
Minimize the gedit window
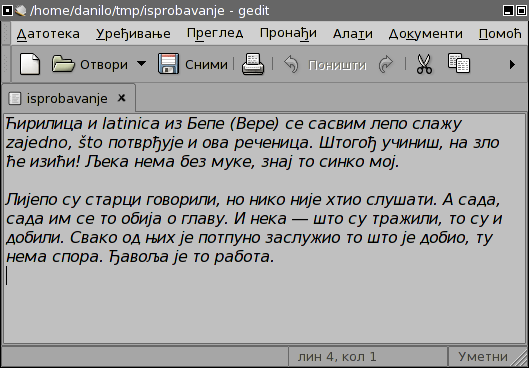(x=508, y=10)
